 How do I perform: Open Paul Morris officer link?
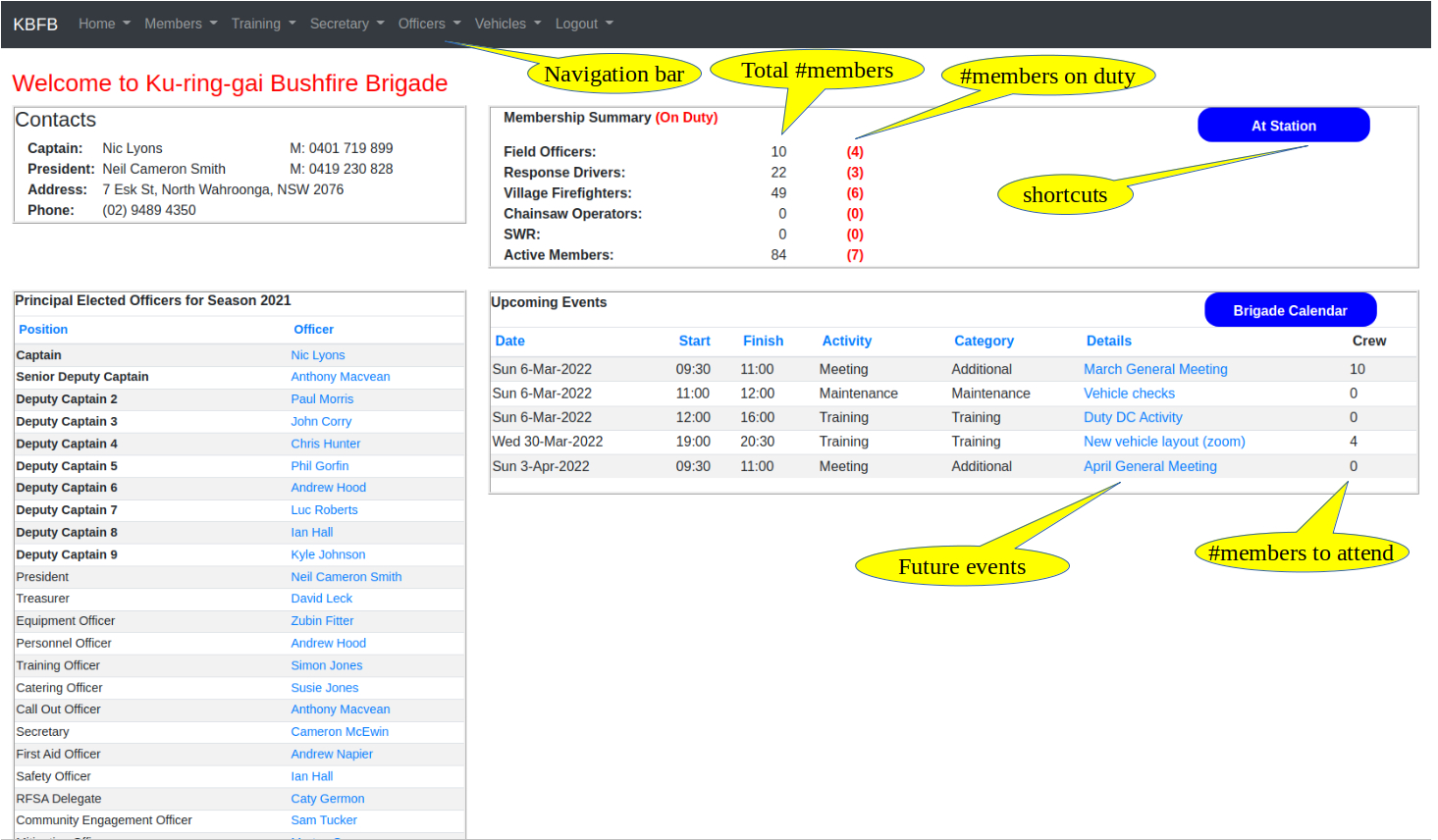pos(322,399)
